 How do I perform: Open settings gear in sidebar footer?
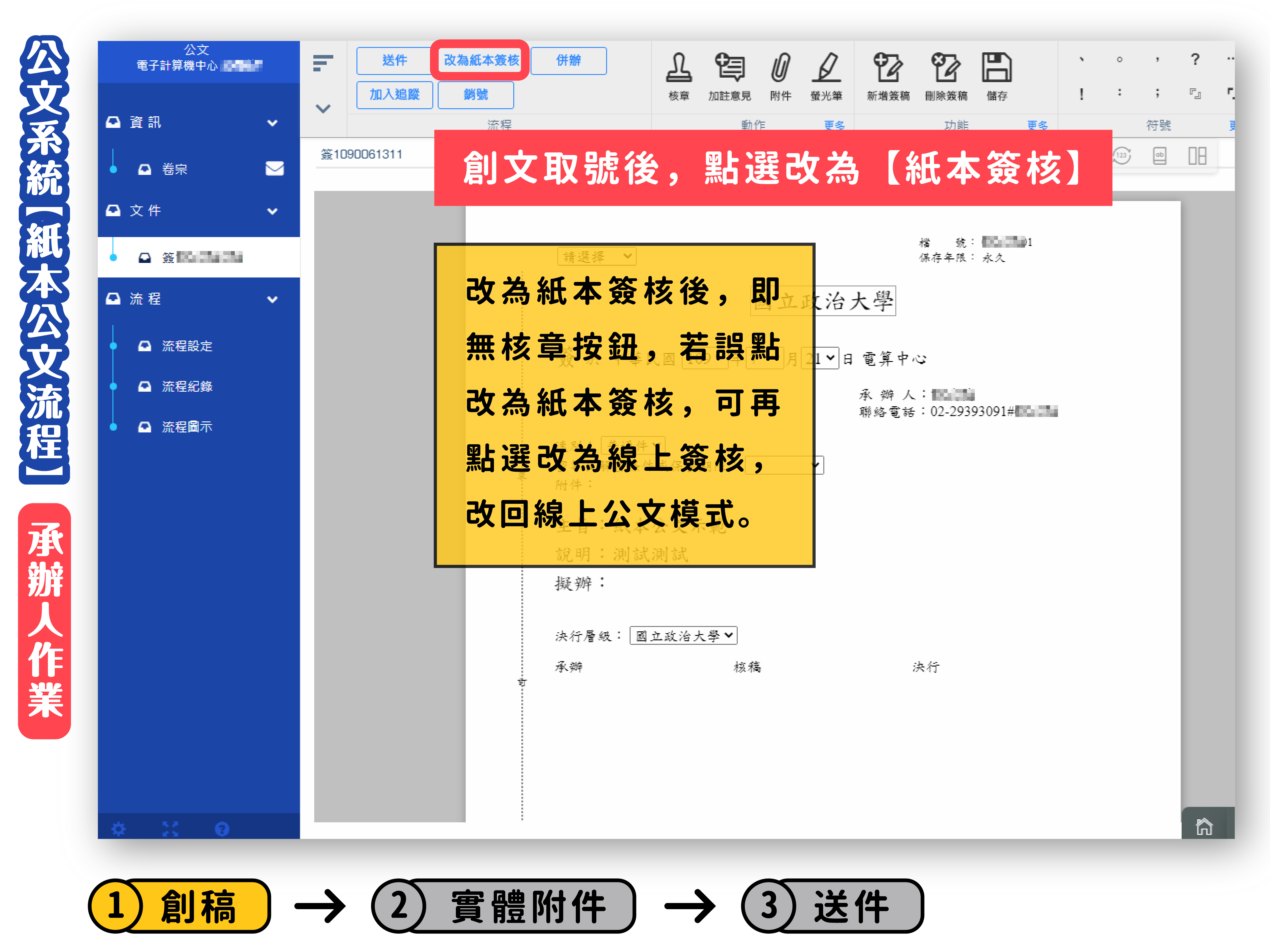(x=118, y=829)
